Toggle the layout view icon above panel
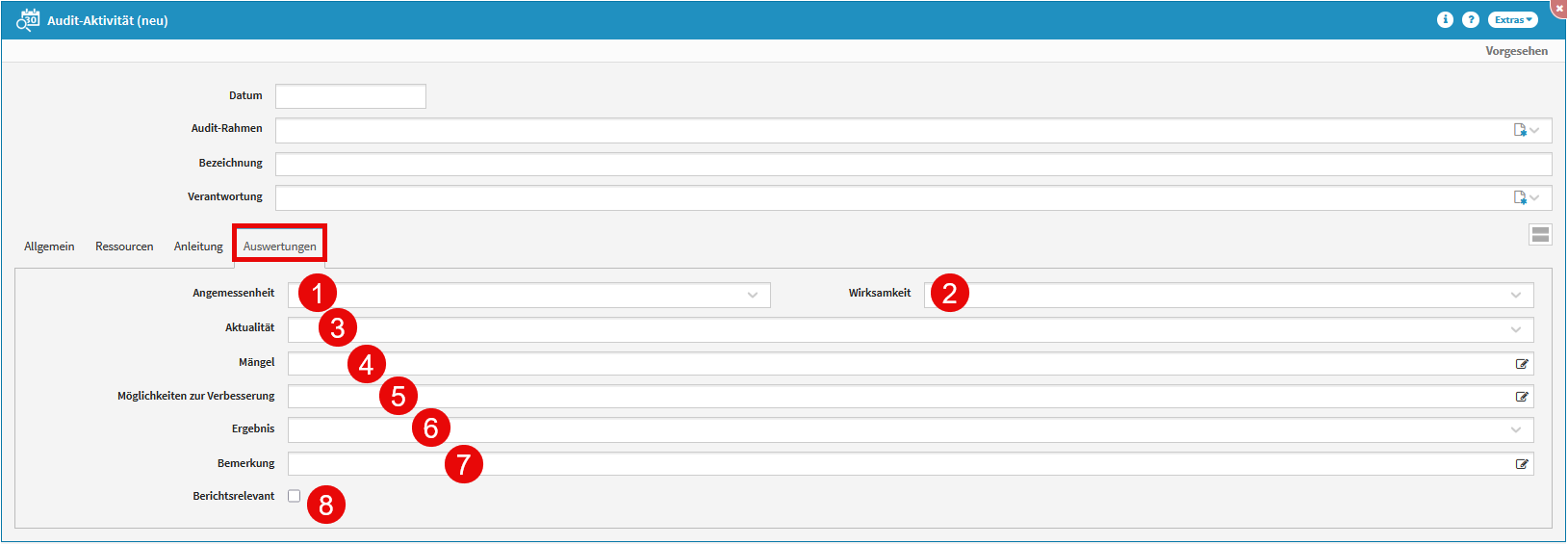This screenshot has height=545, width=1568. pyautogui.click(x=1540, y=235)
